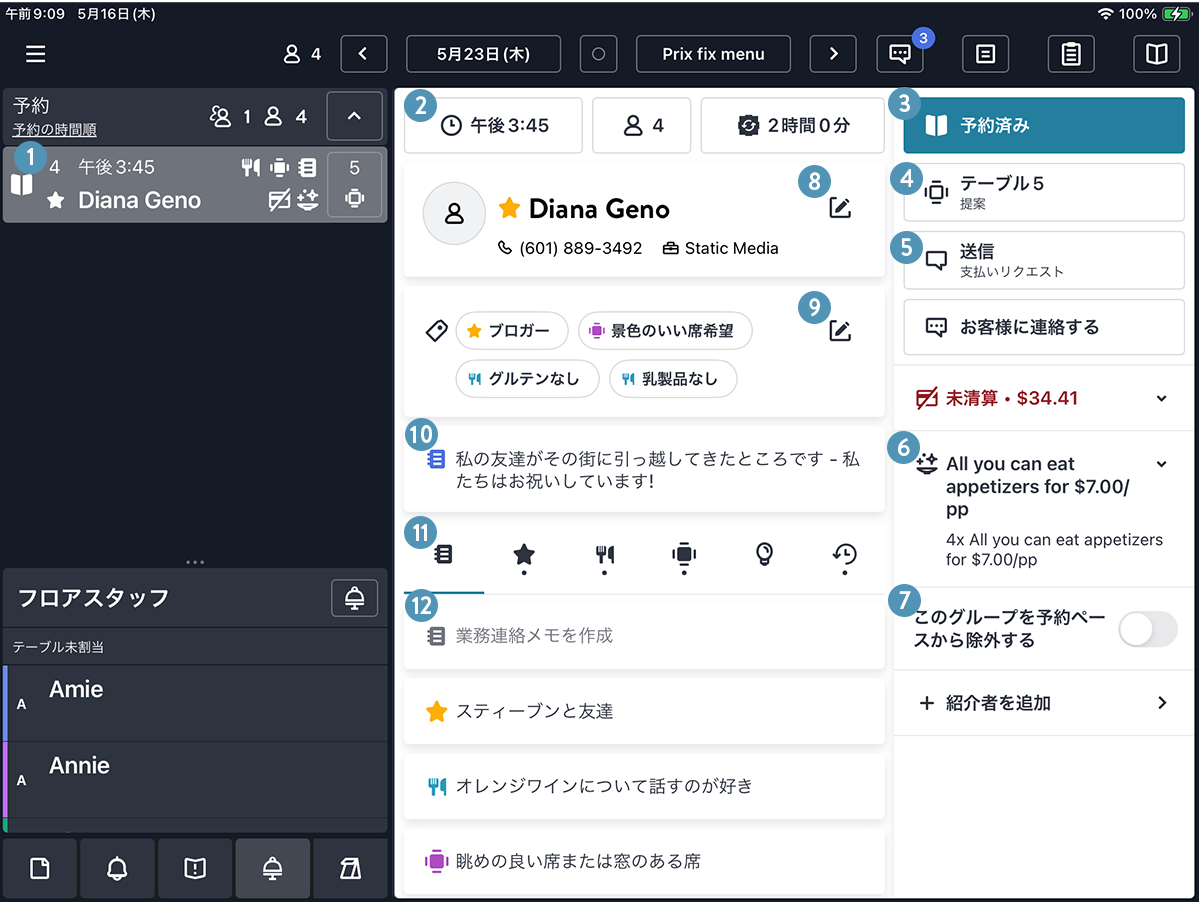This screenshot has height=902, width=1201.
Task: Open the clipboard waitlist icon in top bar
Action: pos(1071,54)
